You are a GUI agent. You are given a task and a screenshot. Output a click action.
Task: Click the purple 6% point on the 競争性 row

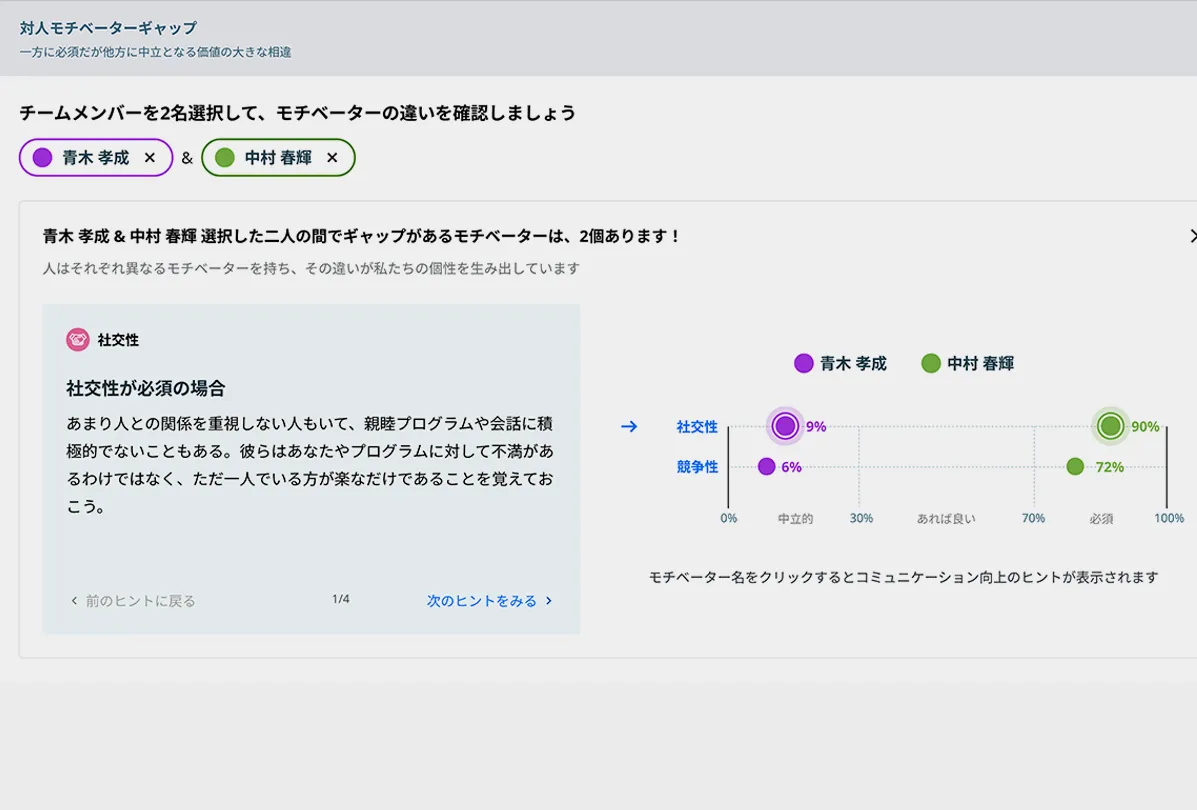pos(768,466)
